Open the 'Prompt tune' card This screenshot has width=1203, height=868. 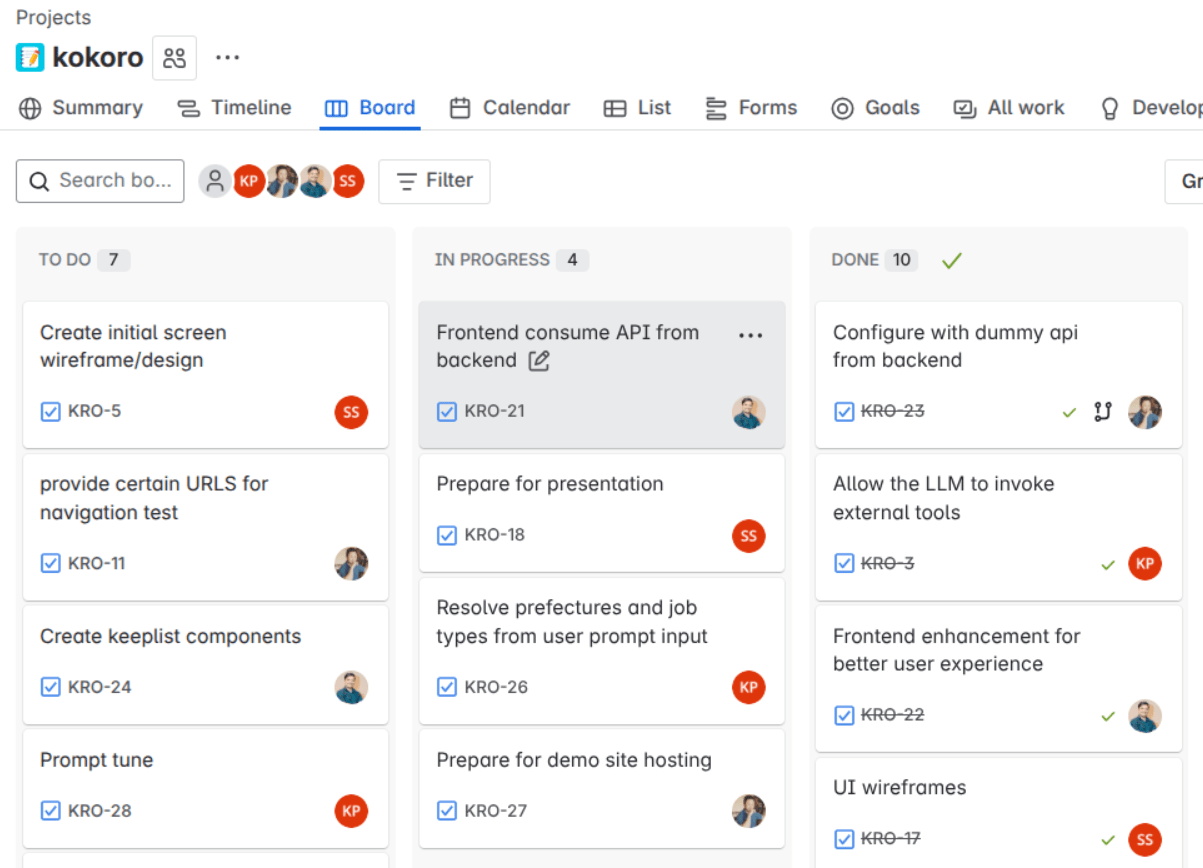point(205,788)
